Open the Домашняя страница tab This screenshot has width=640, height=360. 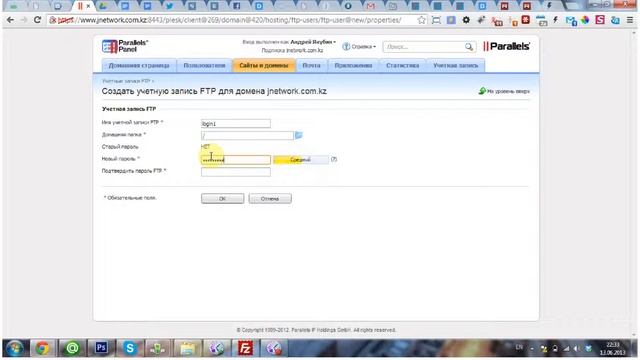tap(139, 65)
